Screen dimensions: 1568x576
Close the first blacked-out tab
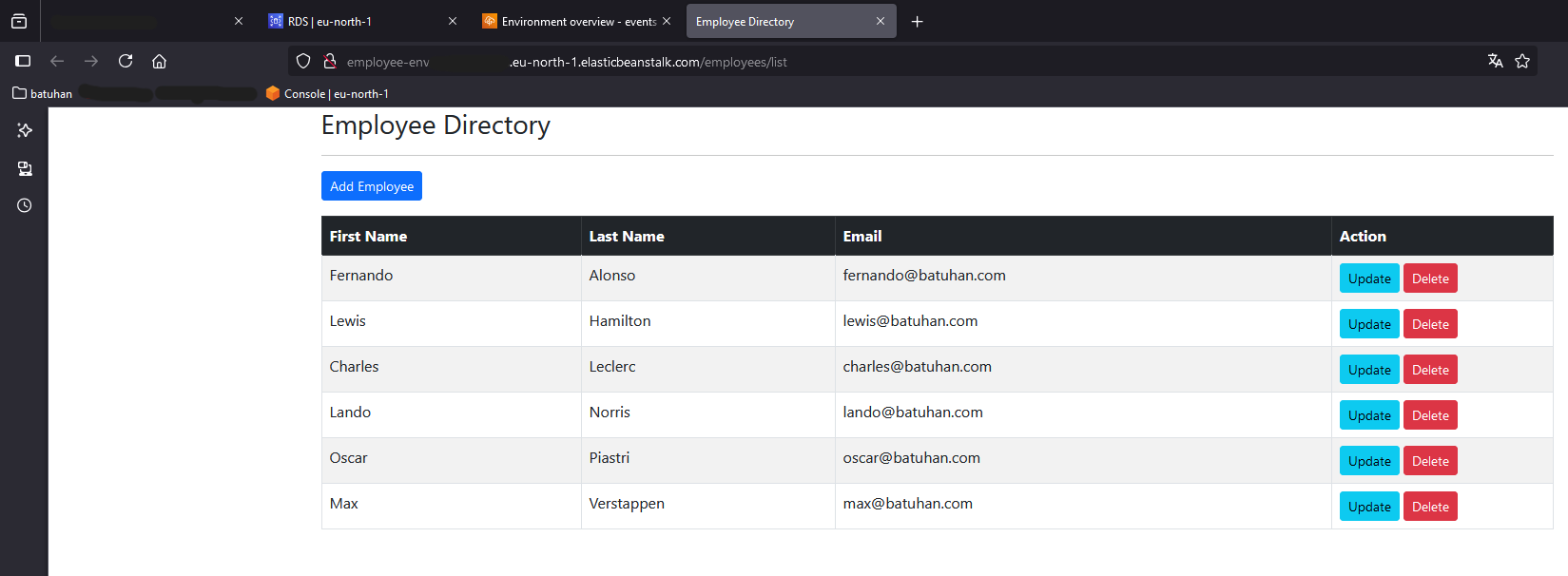tap(239, 21)
